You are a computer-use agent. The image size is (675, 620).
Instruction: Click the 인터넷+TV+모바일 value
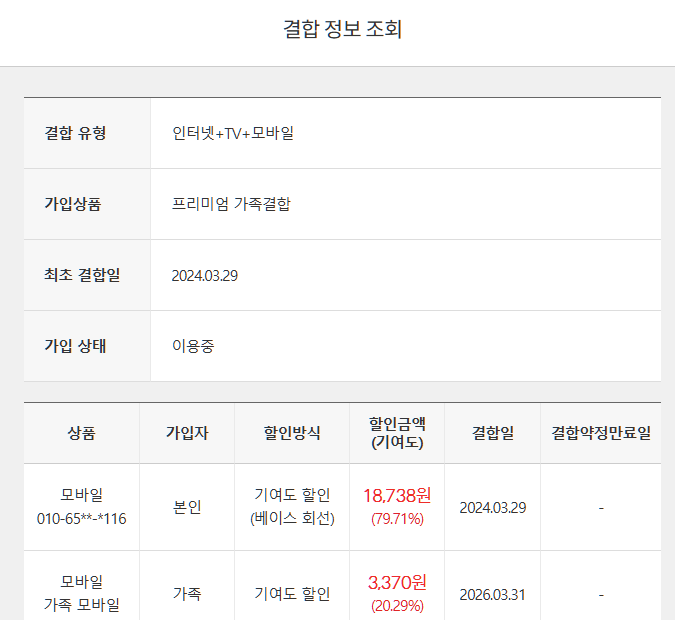tap(233, 133)
